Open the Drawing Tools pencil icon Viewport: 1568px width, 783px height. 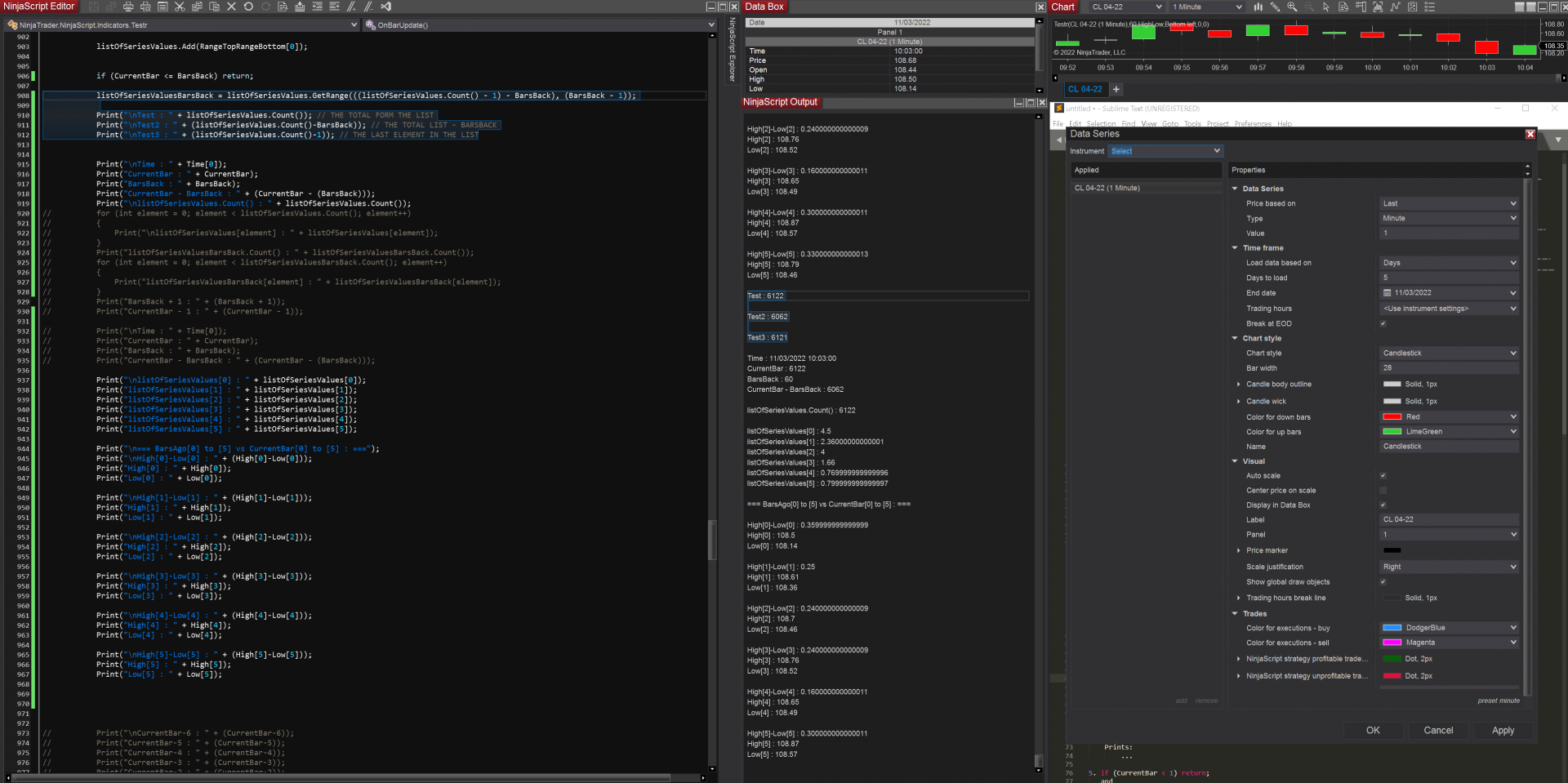point(1275,7)
